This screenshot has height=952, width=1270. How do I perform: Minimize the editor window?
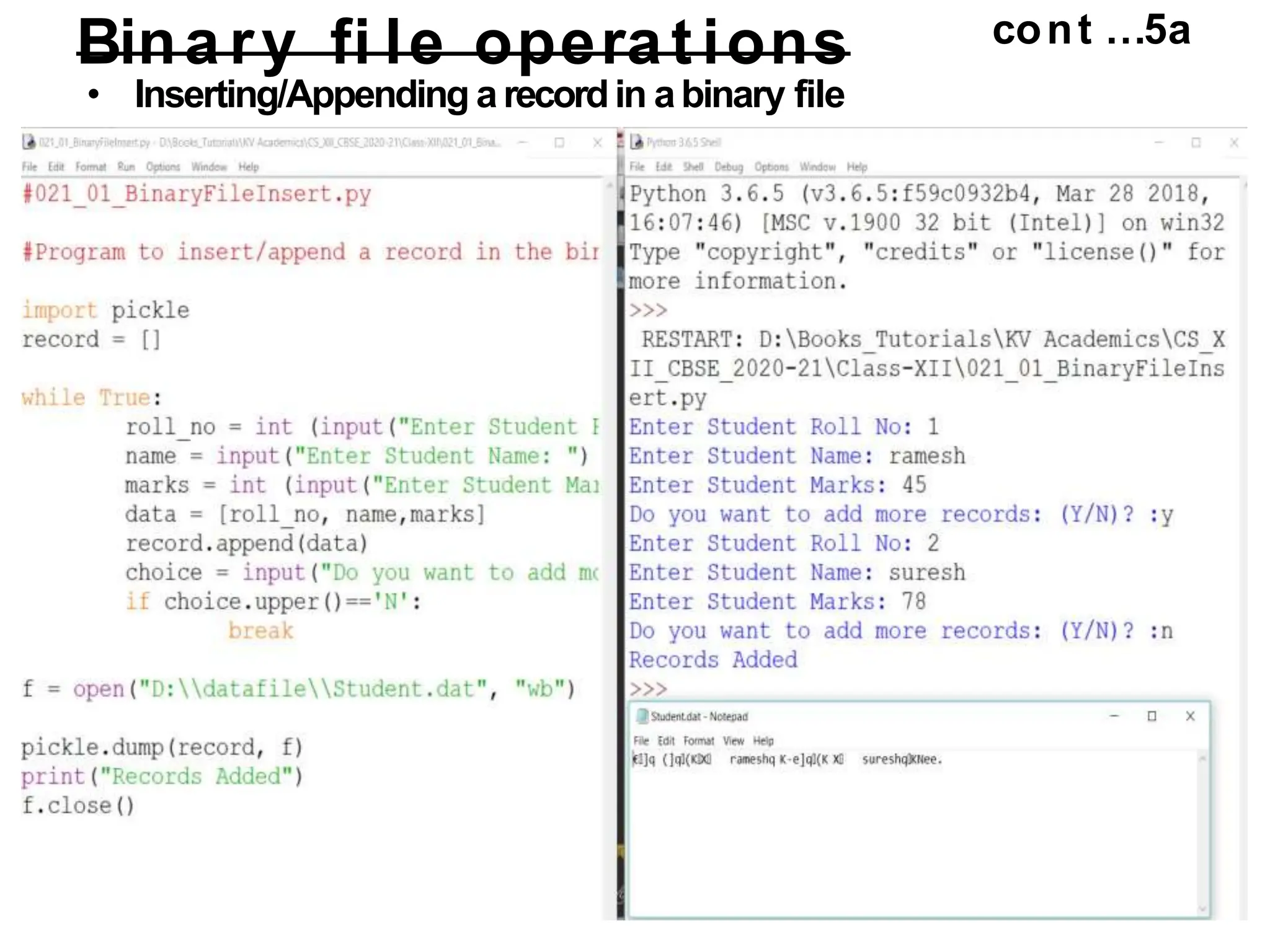pos(523,143)
